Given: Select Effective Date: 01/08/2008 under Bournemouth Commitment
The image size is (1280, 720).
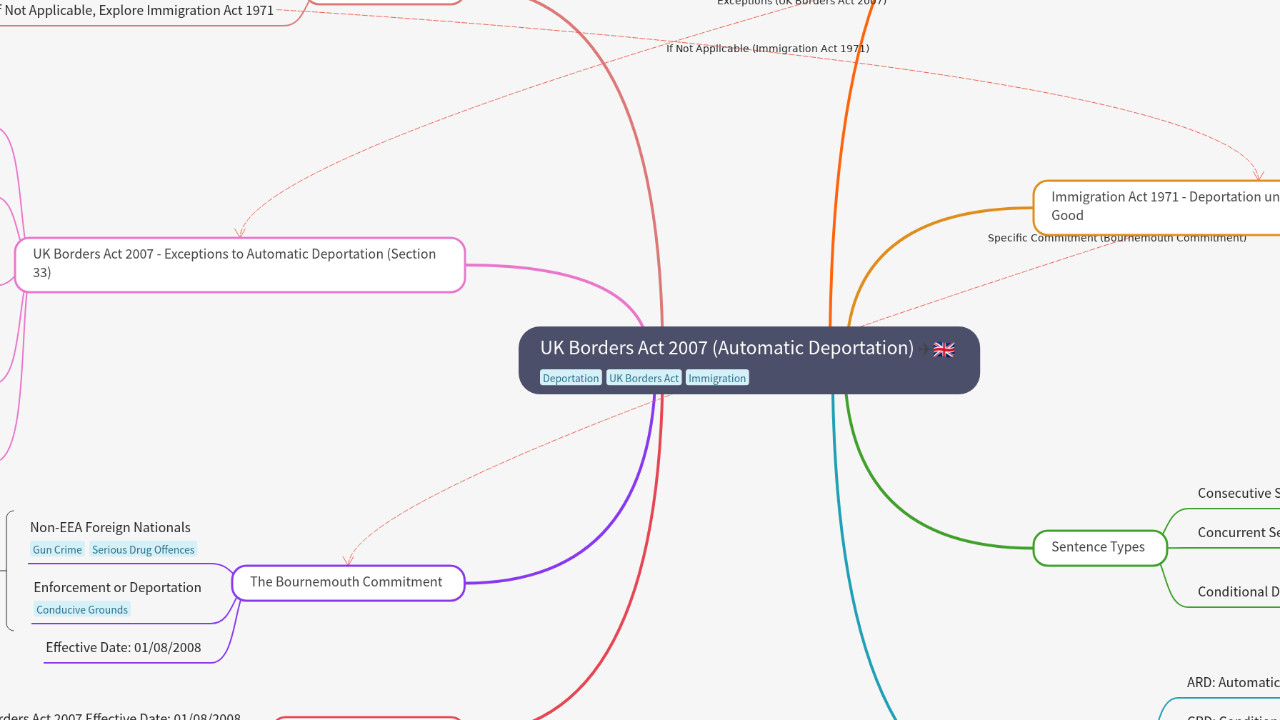Looking at the screenshot, I should pos(123,647).
